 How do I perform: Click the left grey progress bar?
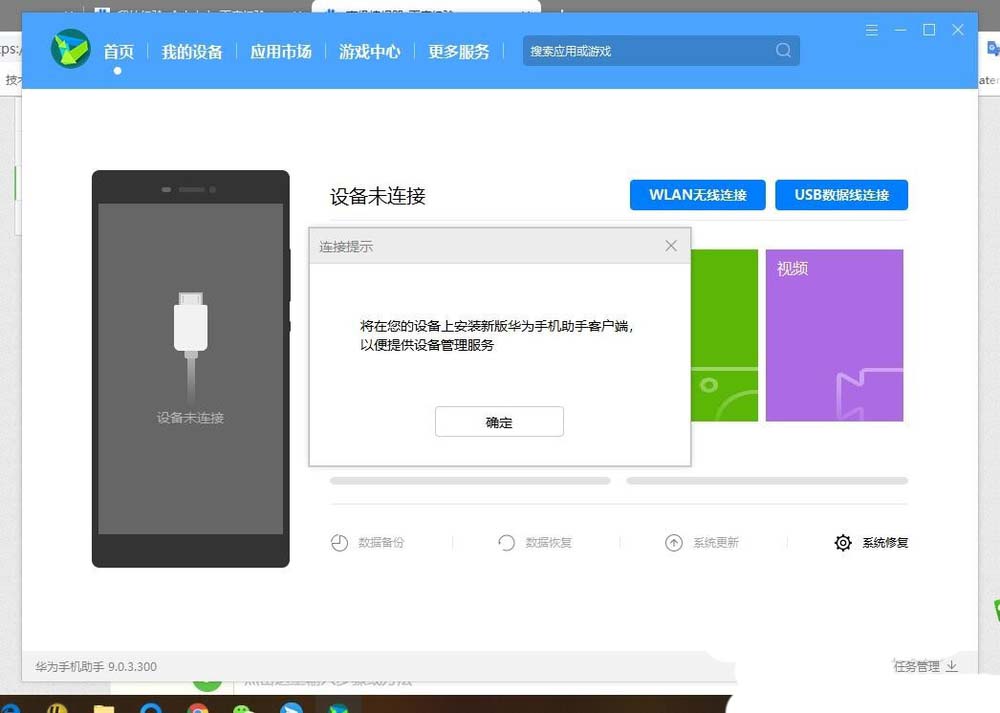point(470,481)
